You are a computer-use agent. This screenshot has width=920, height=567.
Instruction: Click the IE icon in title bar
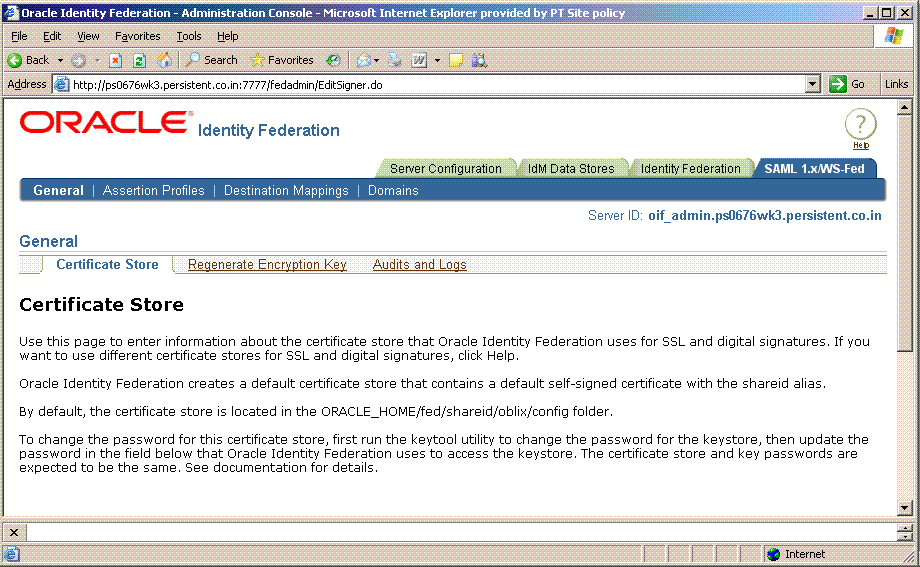pos(11,12)
